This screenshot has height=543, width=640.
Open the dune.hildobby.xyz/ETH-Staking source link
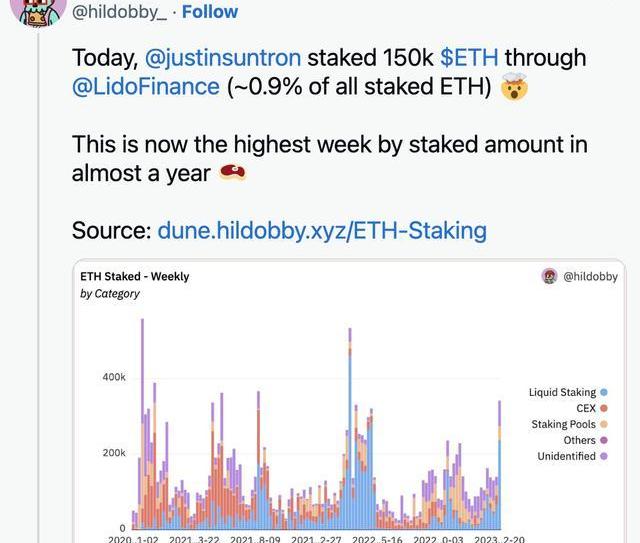click(x=322, y=231)
